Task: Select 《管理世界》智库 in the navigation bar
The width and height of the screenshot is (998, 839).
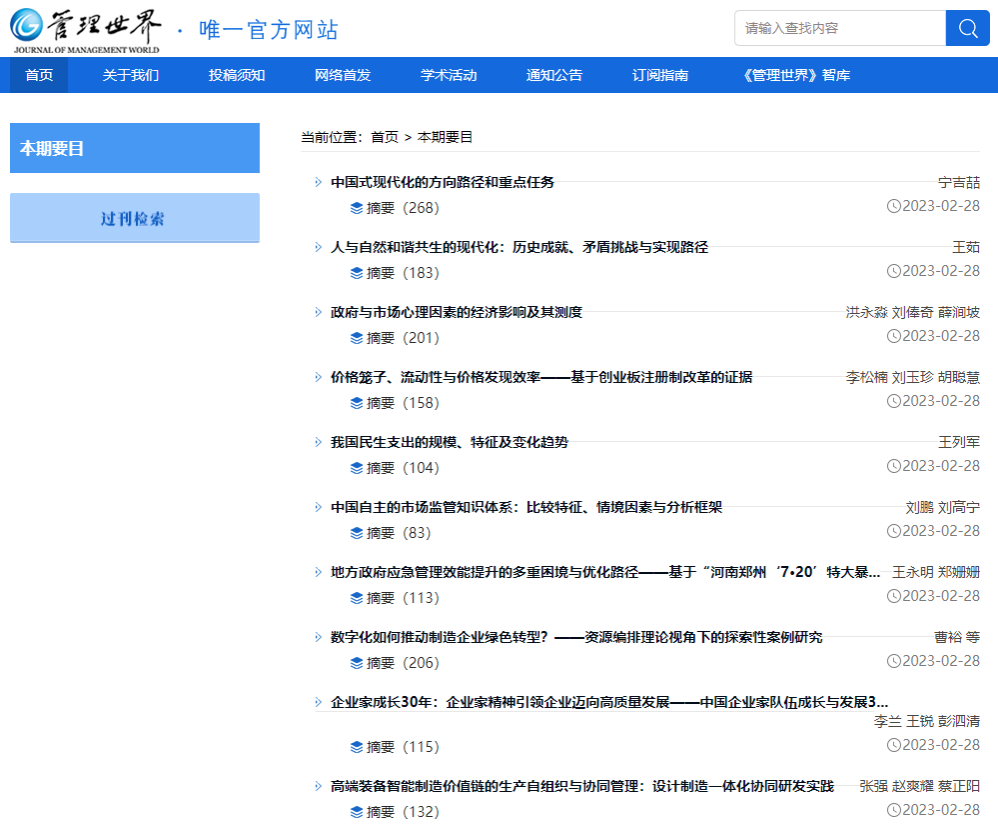Action: tap(797, 75)
